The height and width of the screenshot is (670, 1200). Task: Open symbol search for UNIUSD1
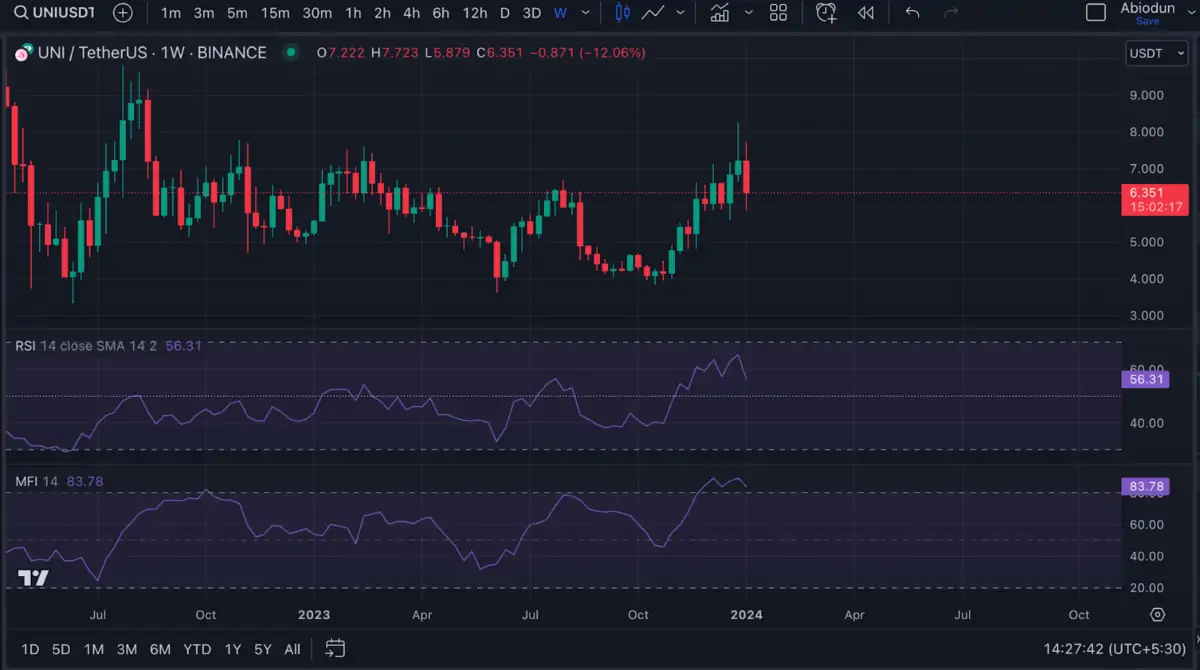tap(54, 13)
